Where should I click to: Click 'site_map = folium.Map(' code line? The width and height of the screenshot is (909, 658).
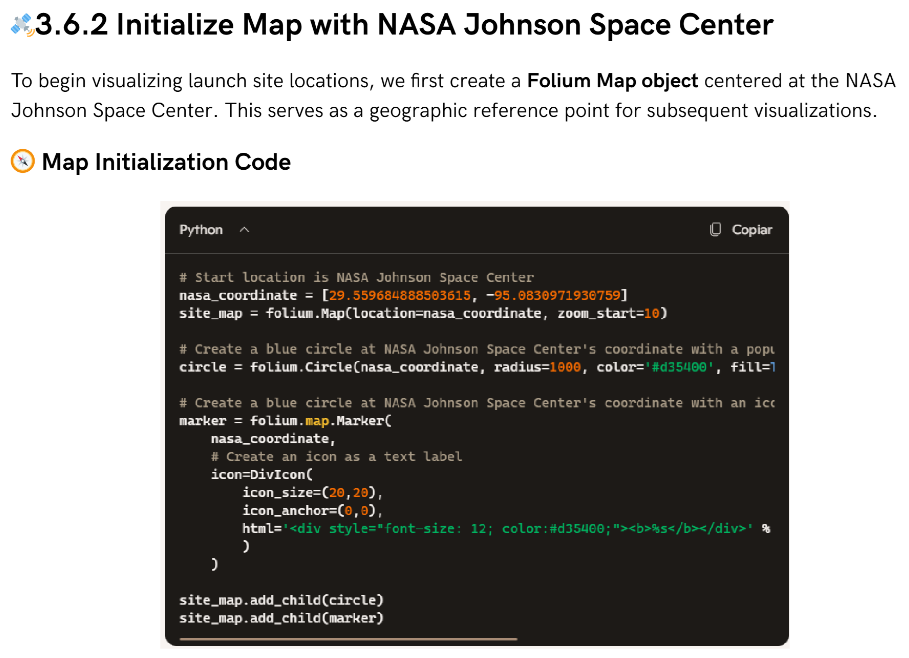[x=423, y=313]
